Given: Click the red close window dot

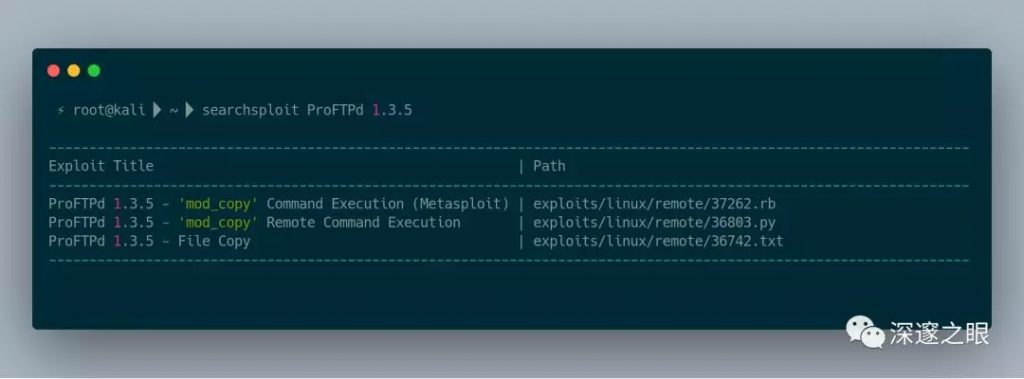Looking at the screenshot, I should pyautogui.click(x=54, y=71).
